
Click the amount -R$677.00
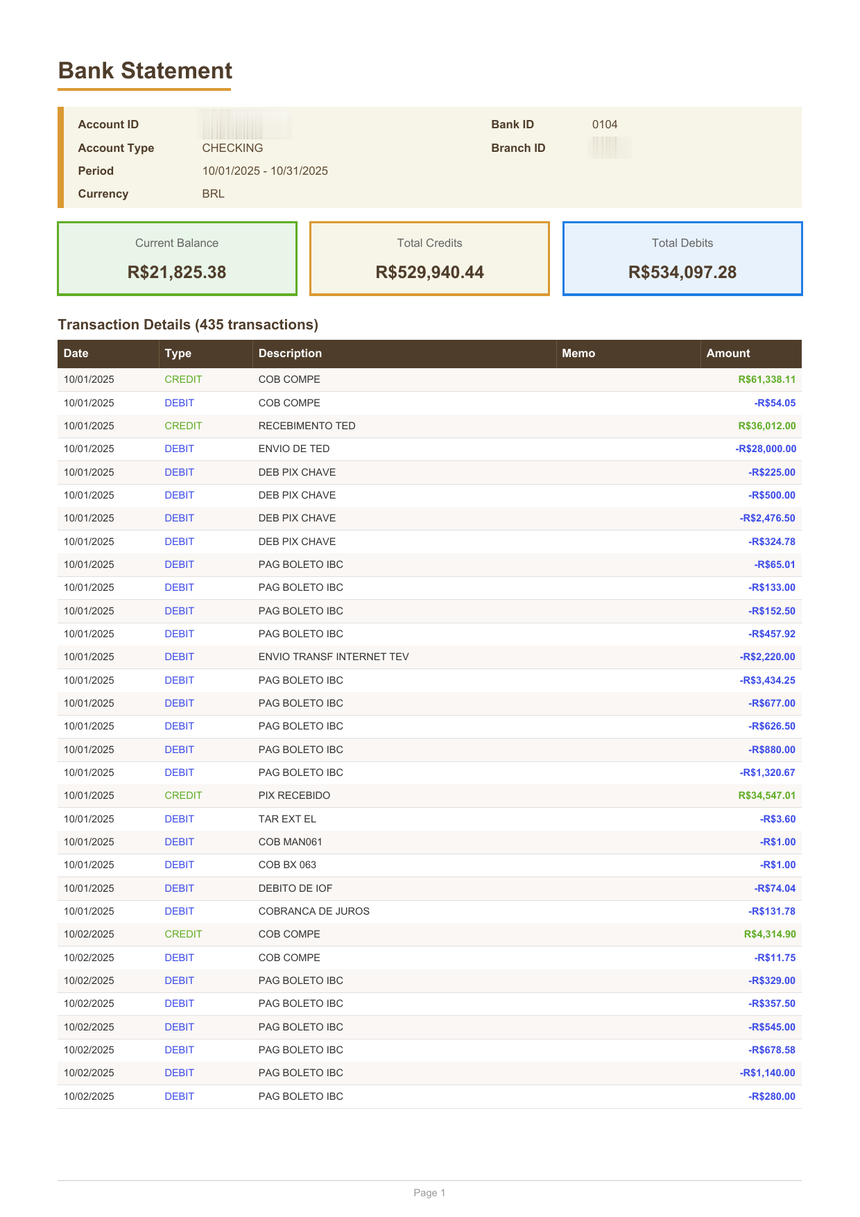click(x=772, y=703)
